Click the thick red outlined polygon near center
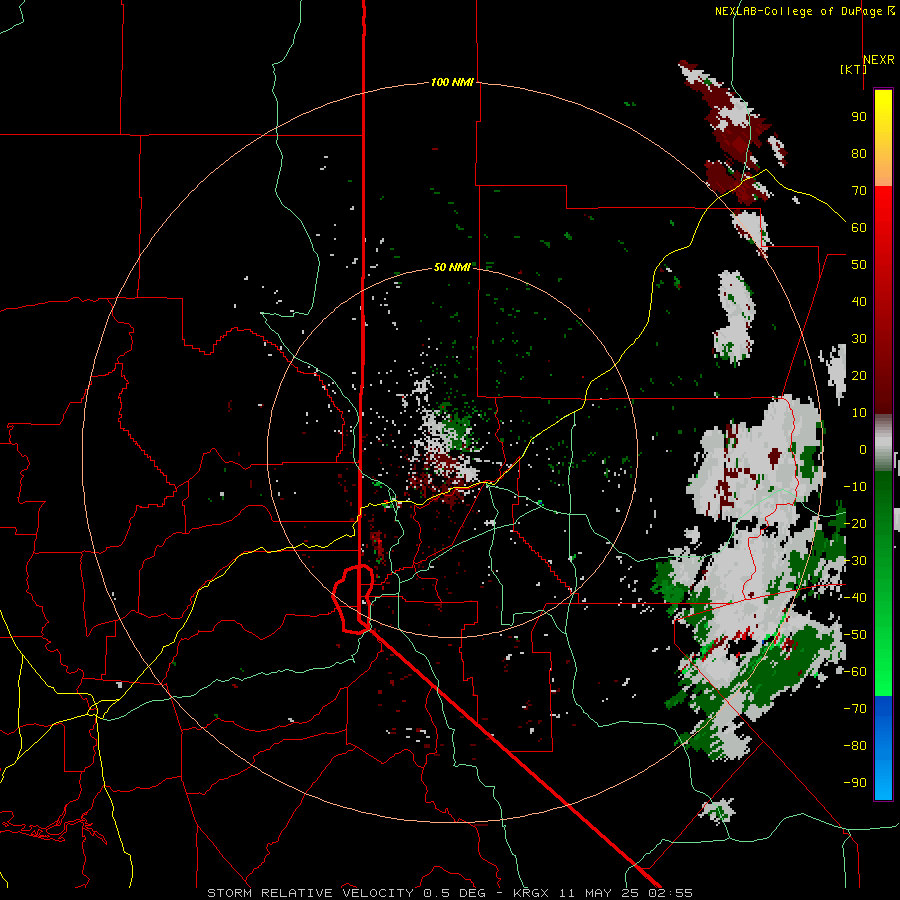The height and width of the screenshot is (900, 900). (353, 599)
